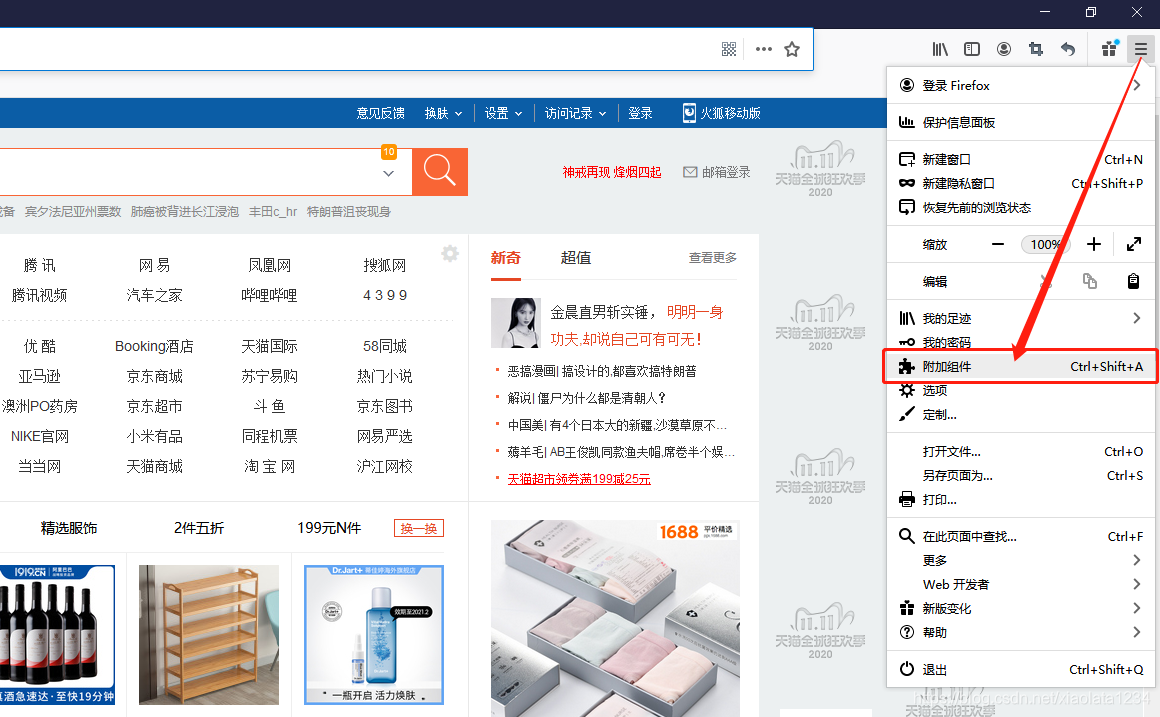Select 恢复先前的浏览状态 menu item
Image resolution: width=1160 pixels, height=717 pixels.
[x=1021, y=208]
